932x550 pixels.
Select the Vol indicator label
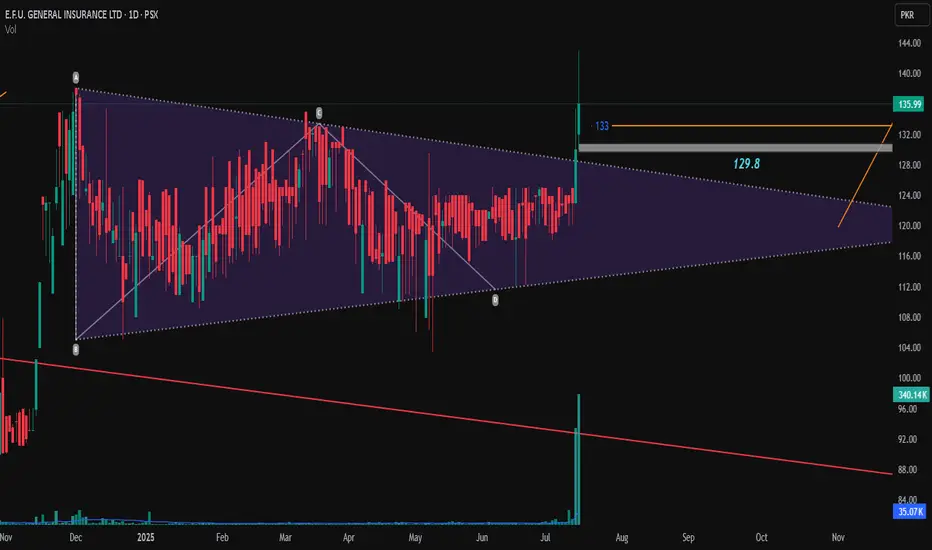pyautogui.click(x=11, y=30)
